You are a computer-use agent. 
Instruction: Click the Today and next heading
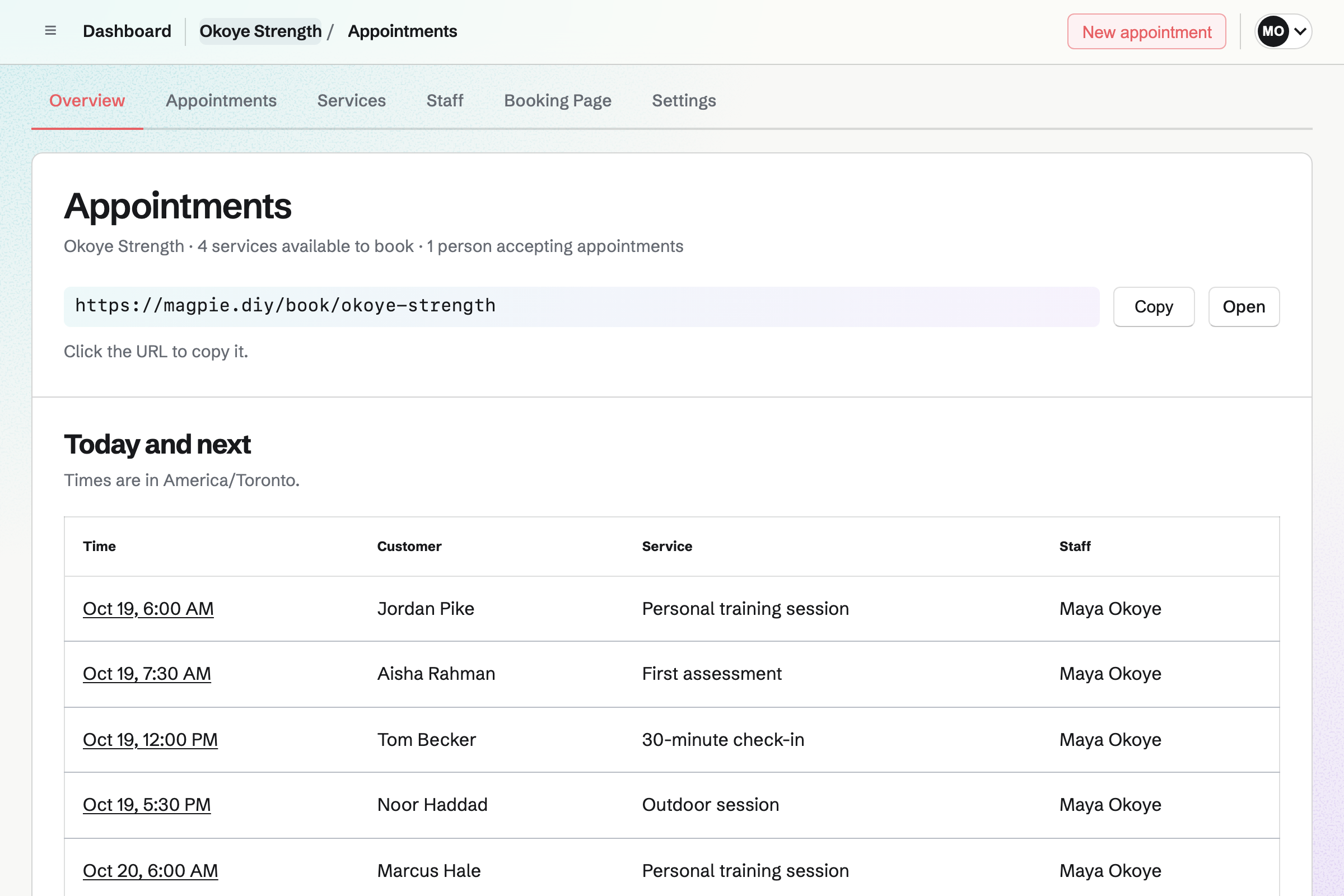tap(157, 444)
